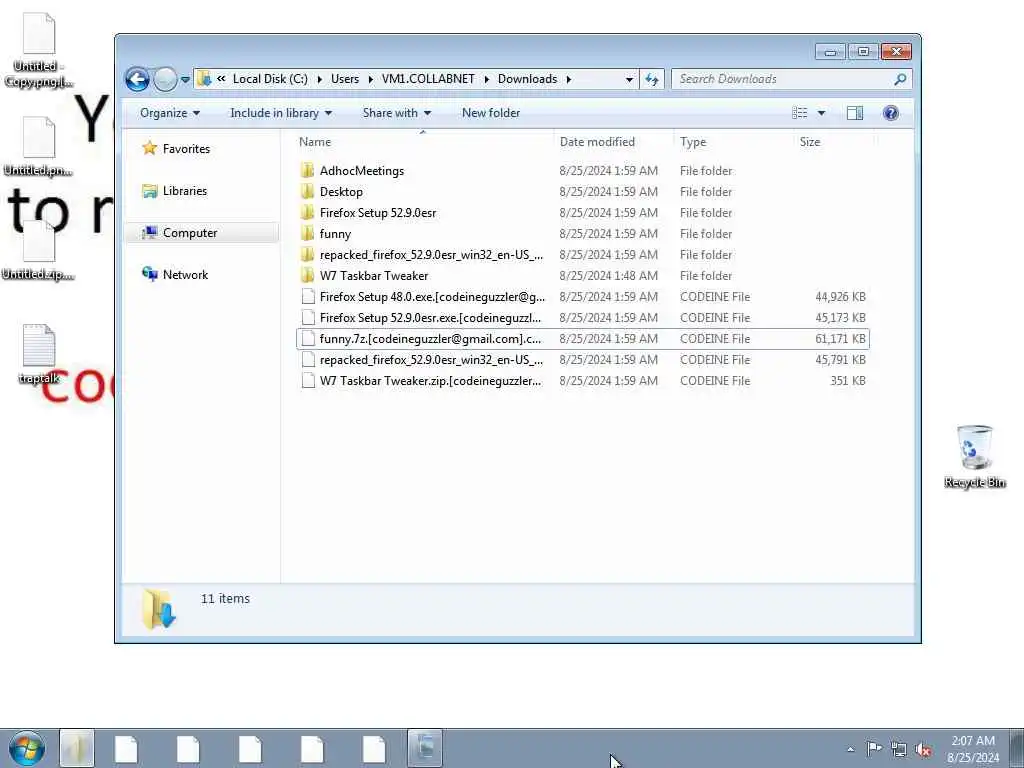Image resolution: width=1024 pixels, height=768 pixels.
Task: Open the Windows Start button
Action: (27, 748)
